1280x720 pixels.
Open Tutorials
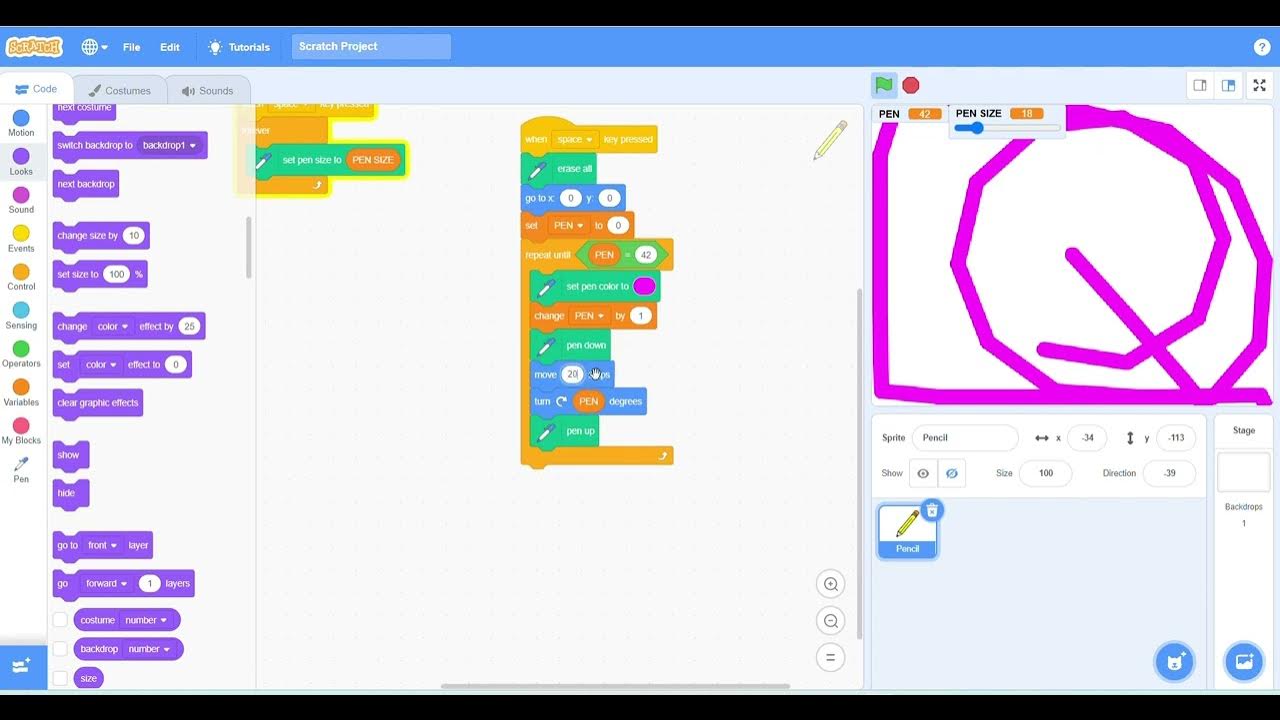pyautogui.click(x=239, y=47)
